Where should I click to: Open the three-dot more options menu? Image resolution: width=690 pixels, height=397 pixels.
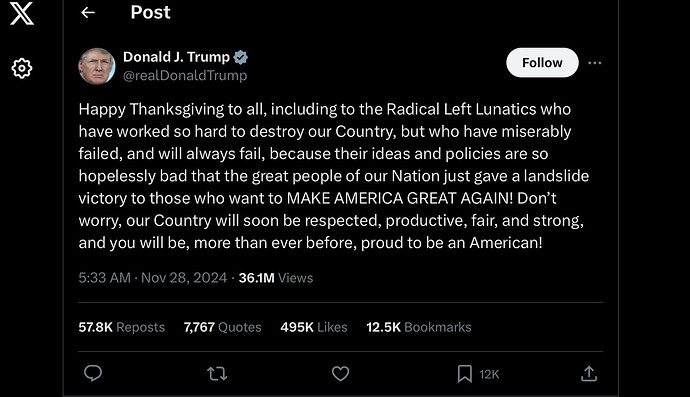595,63
